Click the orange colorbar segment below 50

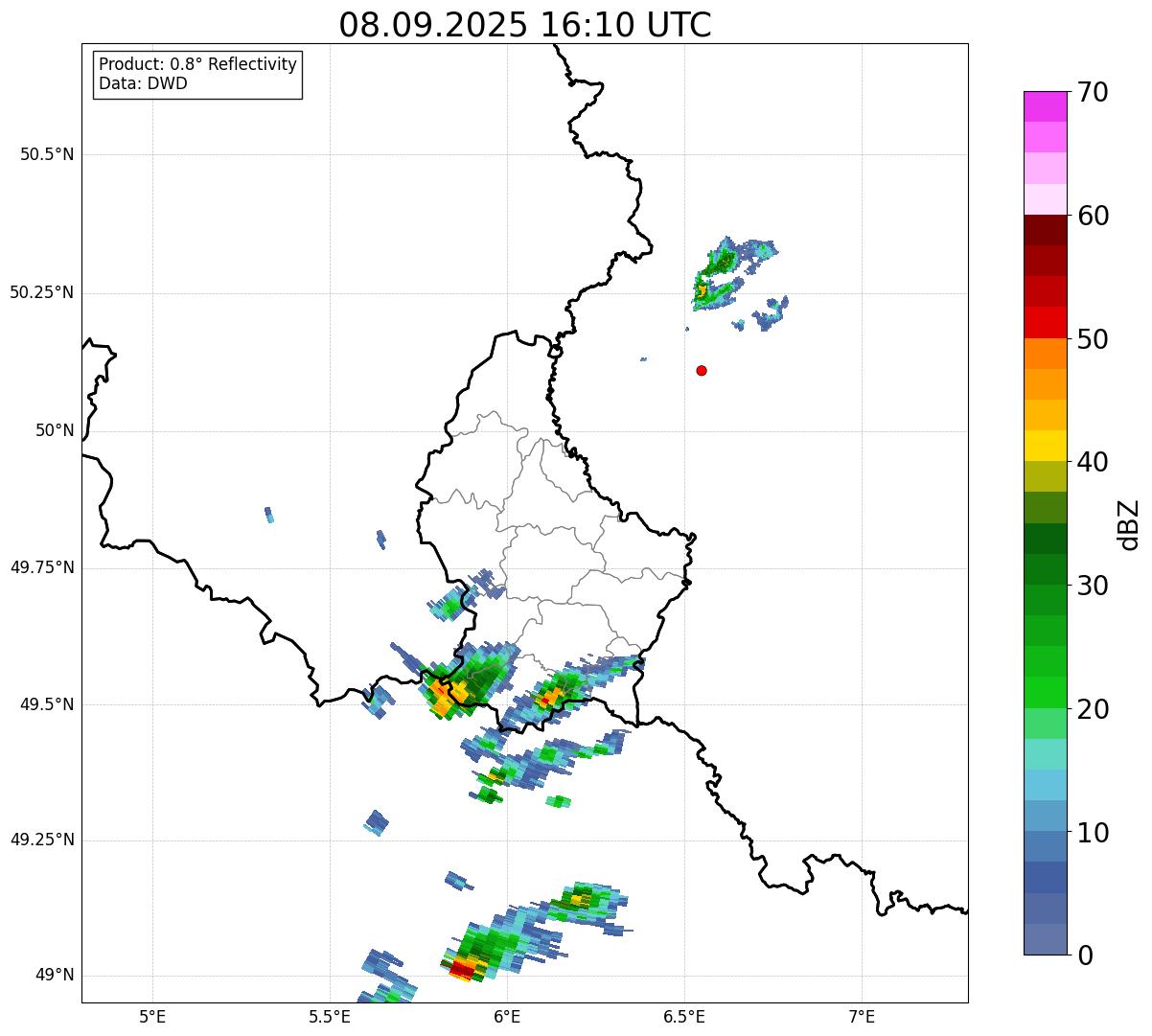tap(1046, 354)
